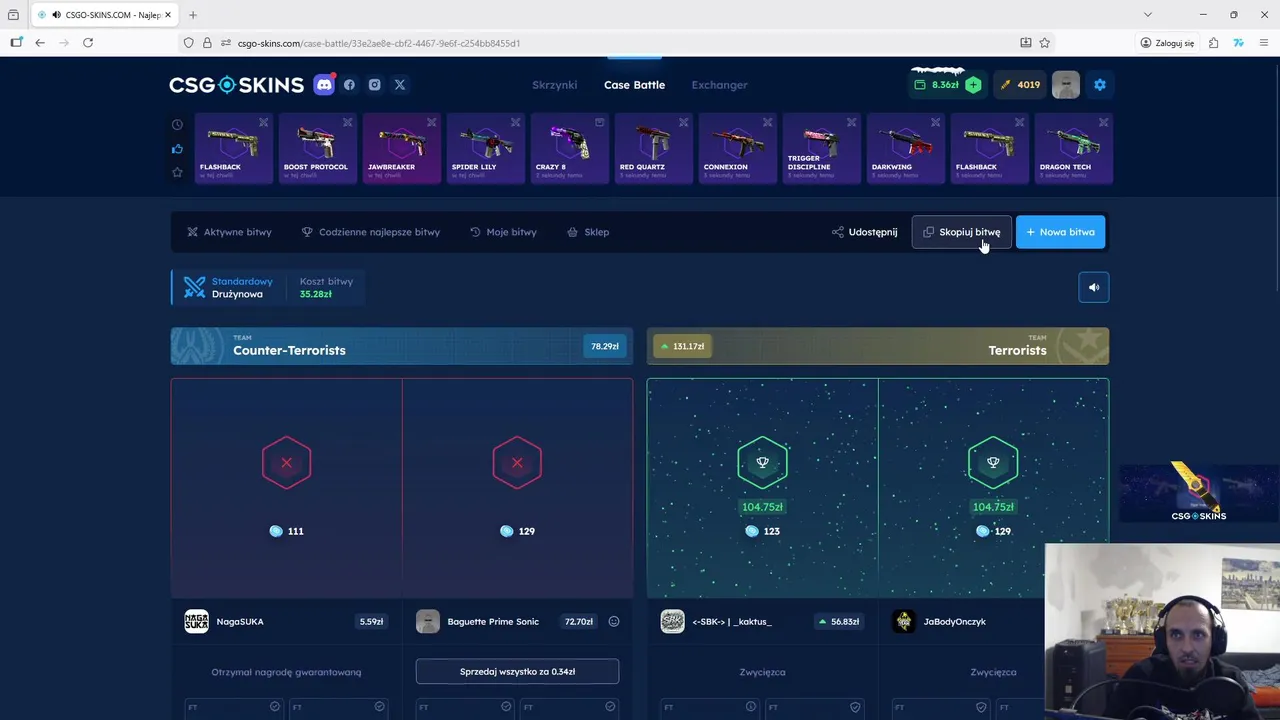Screen dimensions: 1280x720
Task: Switch to the Moje bitwy tab
Action: tap(503, 232)
